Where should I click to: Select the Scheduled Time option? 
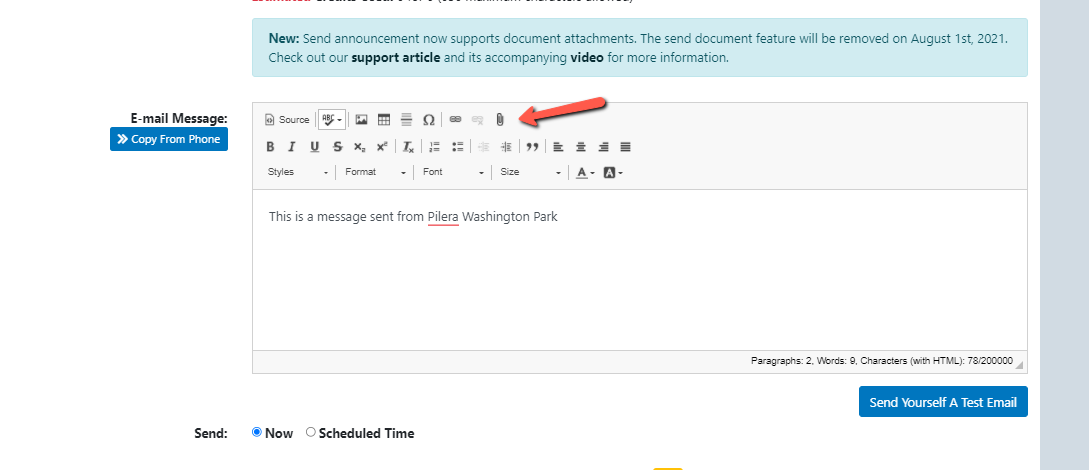pyautogui.click(x=310, y=432)
